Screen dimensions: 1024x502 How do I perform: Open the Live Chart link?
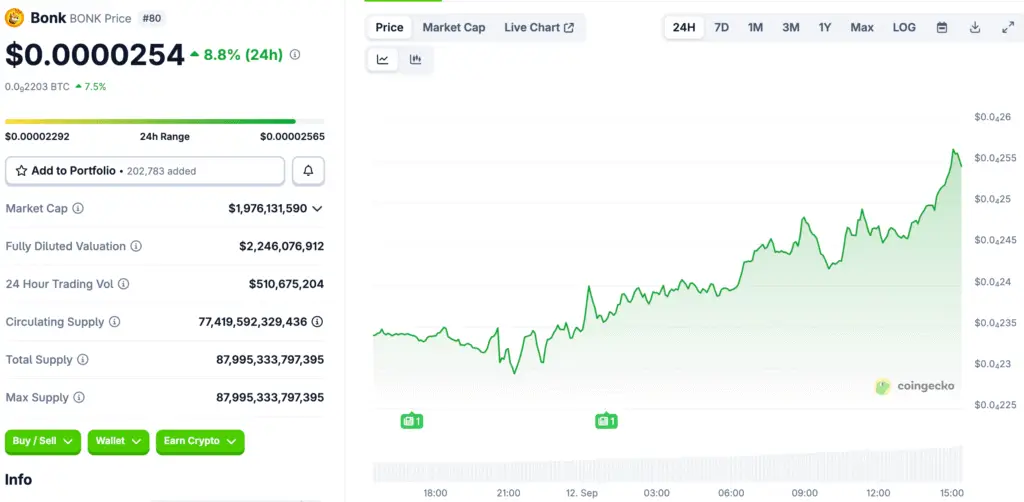point(539,27)
